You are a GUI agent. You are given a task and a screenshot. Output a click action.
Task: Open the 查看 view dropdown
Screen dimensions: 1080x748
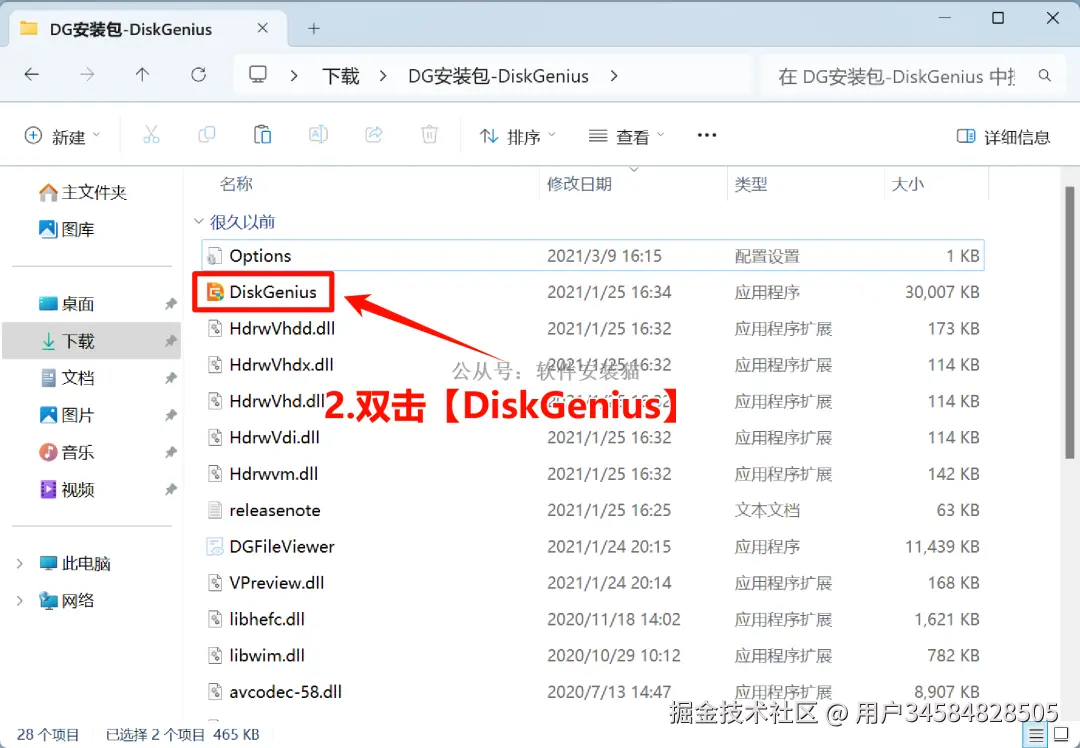pos(626,136)
